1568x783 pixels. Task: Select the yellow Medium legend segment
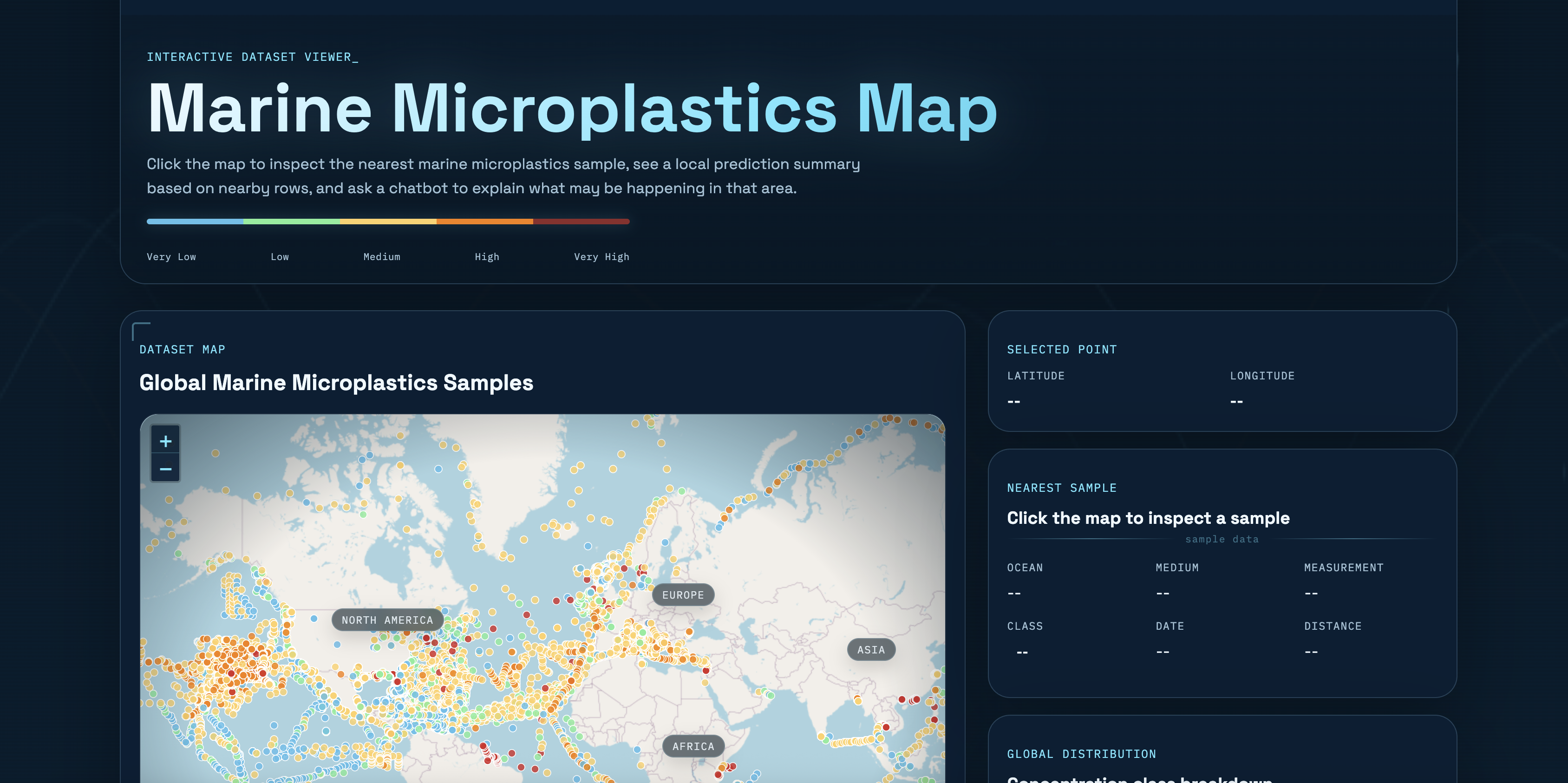tap(388, 222)
